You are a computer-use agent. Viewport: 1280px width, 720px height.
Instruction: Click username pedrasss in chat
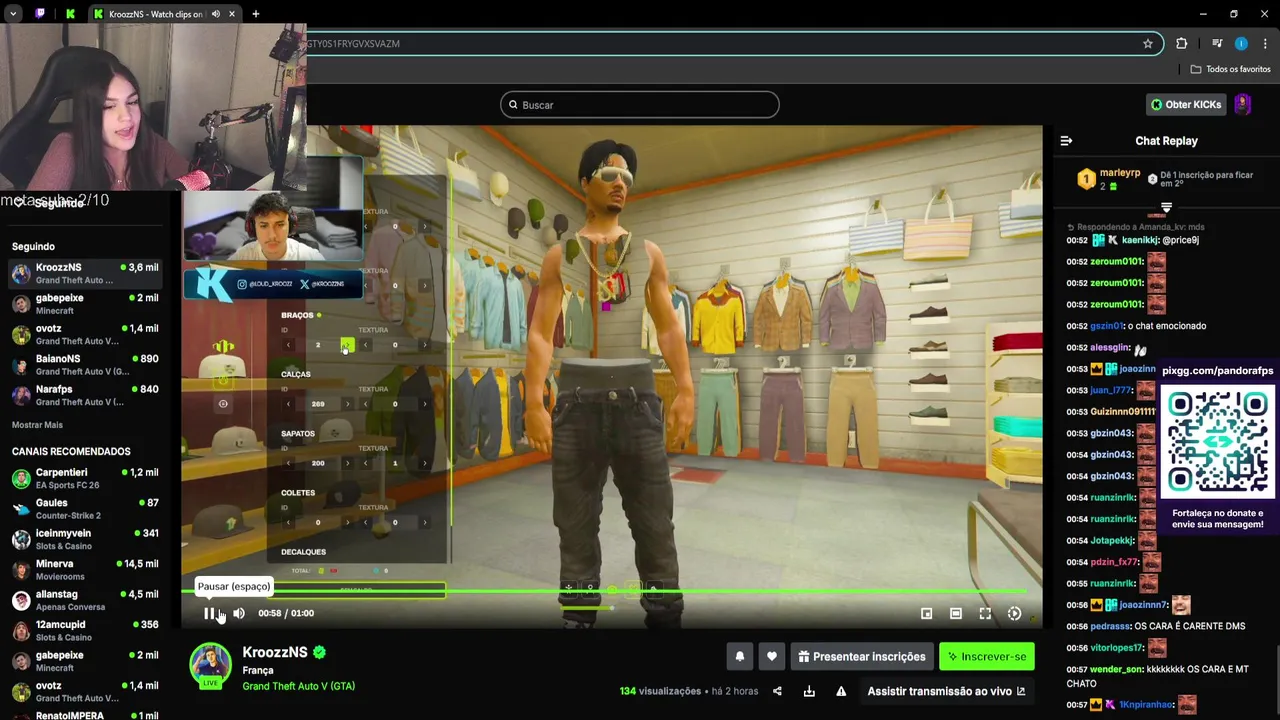[x=1110, y=626]
